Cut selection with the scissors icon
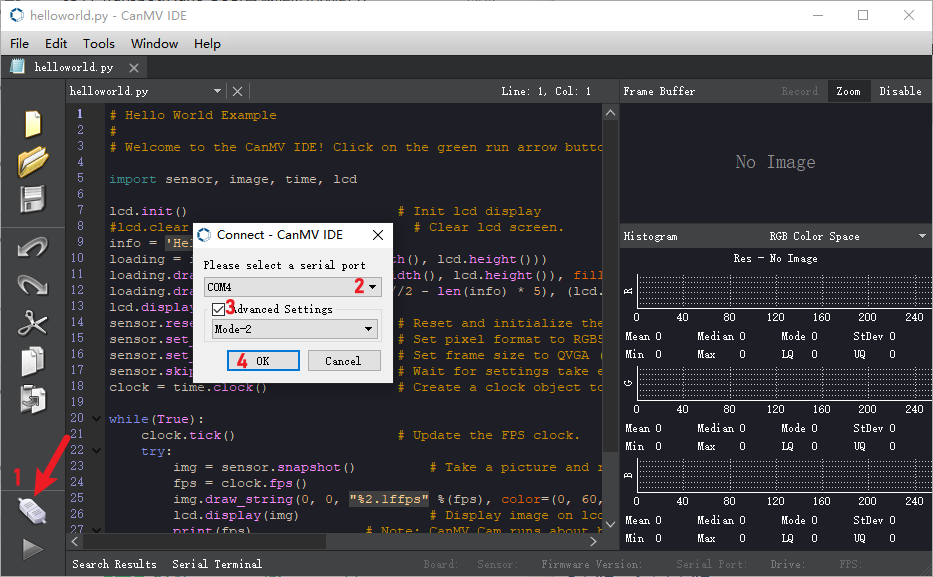The height and width of the screenshot is (577, 933). click(33, 324)
